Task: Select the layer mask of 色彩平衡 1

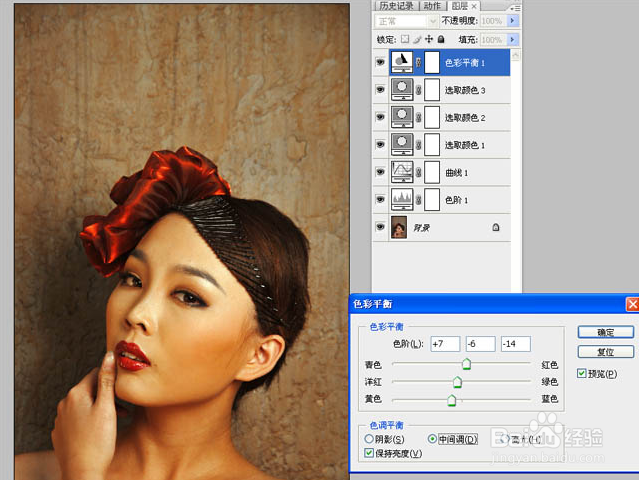Action: pos(432,62)
